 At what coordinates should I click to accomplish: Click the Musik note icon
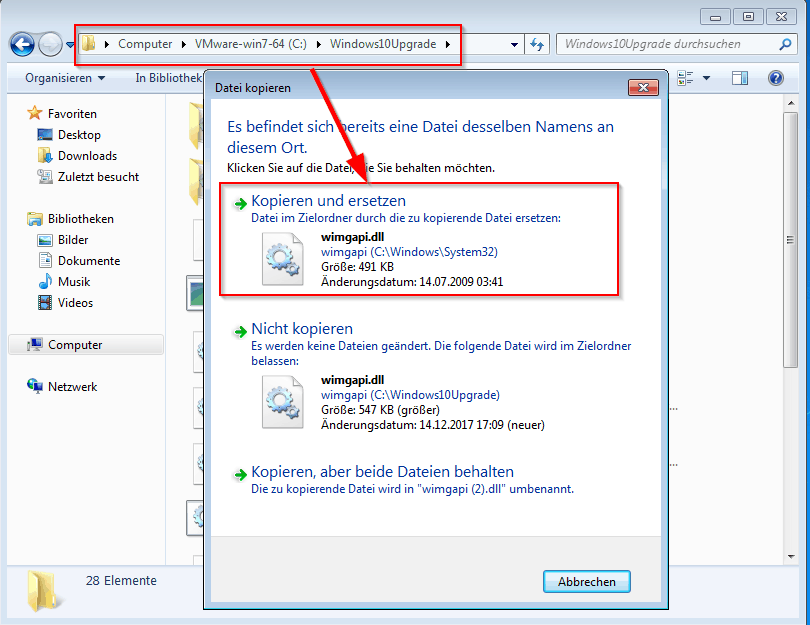point(45,282)
